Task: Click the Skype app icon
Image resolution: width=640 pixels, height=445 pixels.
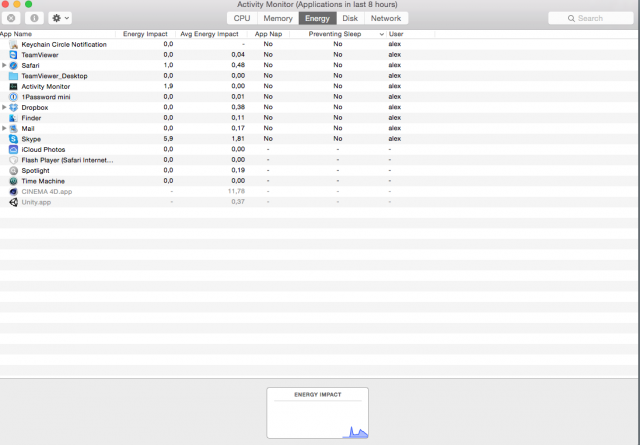Action: point(13,139)
